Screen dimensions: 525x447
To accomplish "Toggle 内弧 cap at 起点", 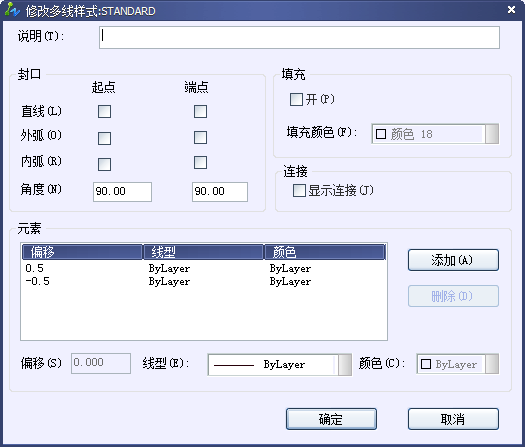I will (104, 164).
